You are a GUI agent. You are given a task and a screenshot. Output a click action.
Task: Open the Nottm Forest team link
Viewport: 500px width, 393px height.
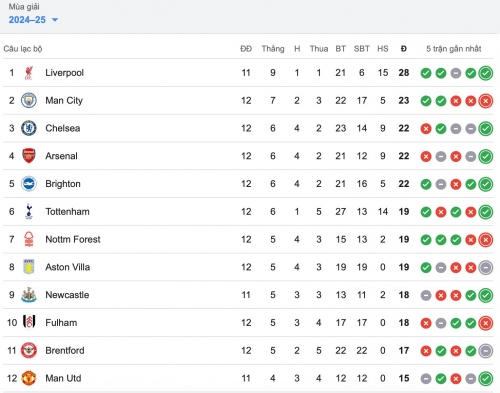(73, 239)
